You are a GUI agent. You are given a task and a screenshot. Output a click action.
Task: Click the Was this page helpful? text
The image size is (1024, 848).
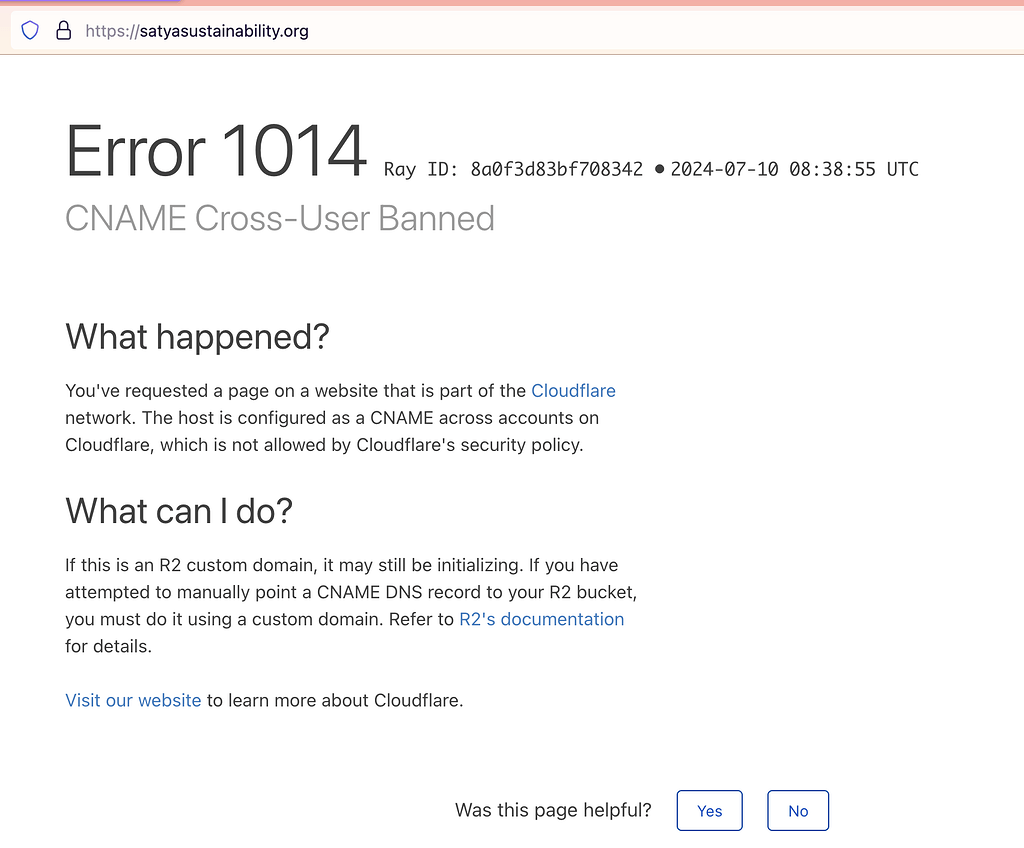coord(553,810)
